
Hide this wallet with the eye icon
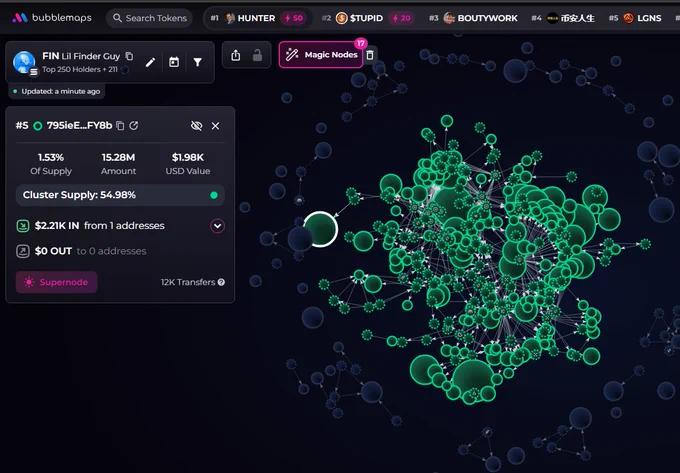[196, 126]
